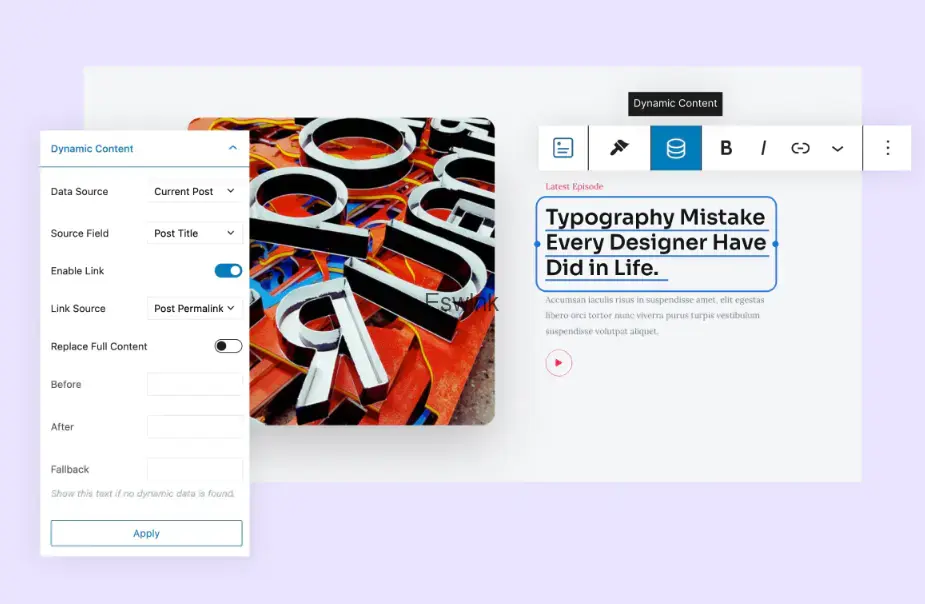Collapse the Dynamic Content panel
925x604 pixels.
[x=233, y=148]
